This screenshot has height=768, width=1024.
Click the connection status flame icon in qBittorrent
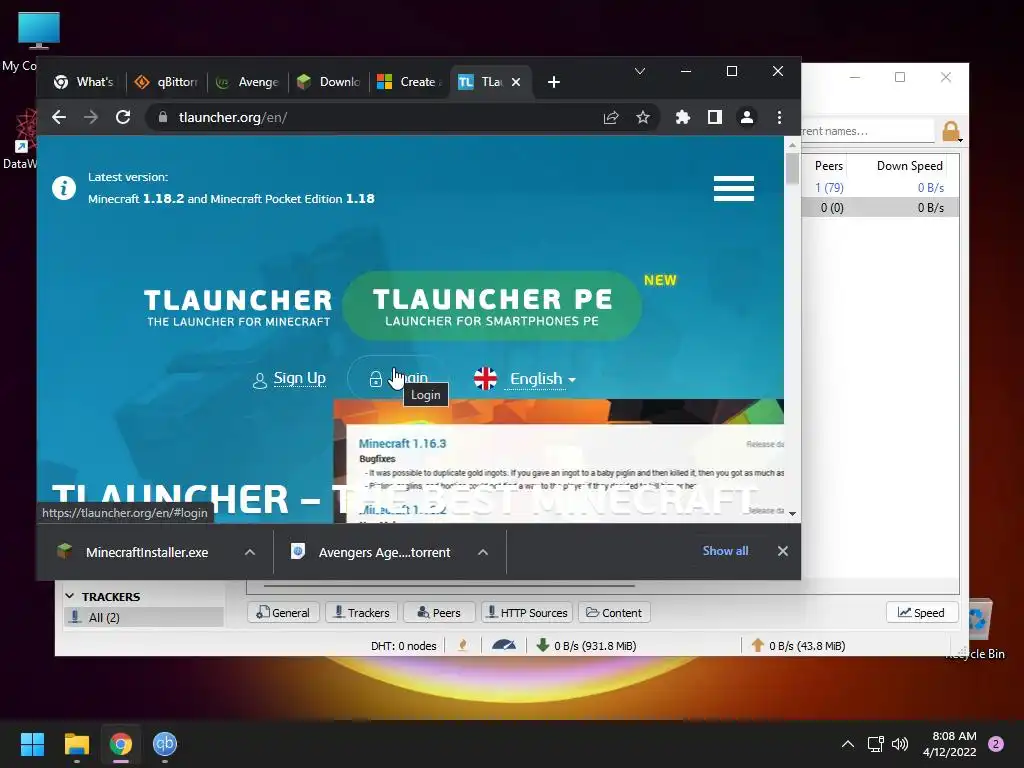click(x=462, y=646)
